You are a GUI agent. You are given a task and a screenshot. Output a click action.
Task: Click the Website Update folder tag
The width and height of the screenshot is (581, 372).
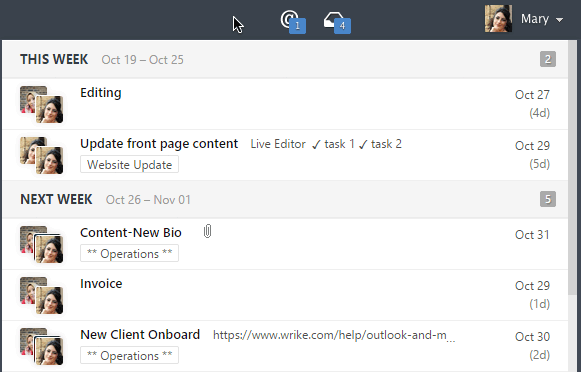(129, 164)
